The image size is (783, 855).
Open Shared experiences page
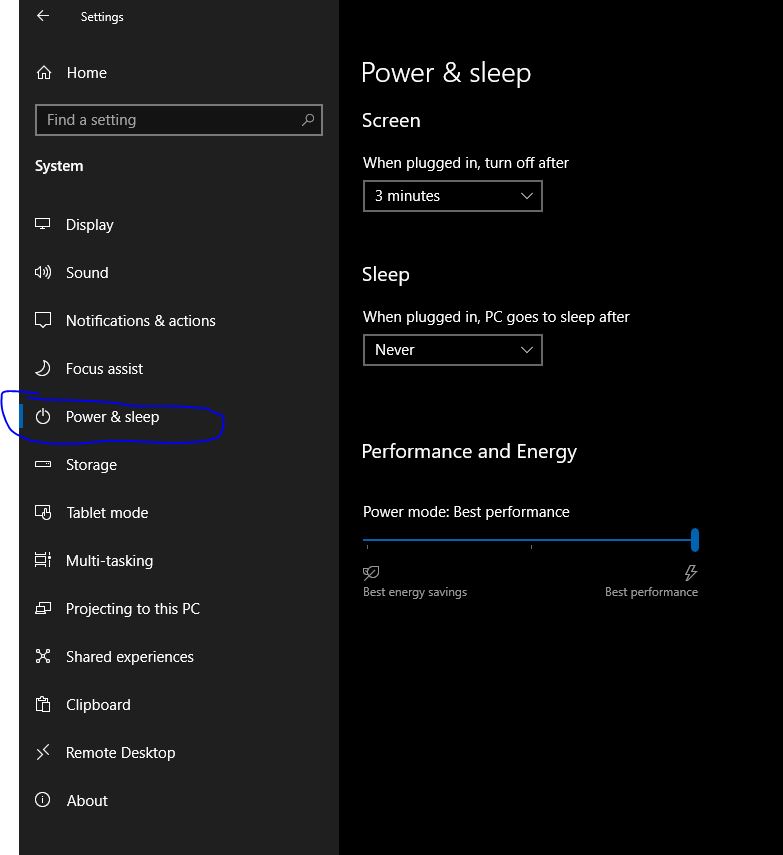(x=130, y=657)
